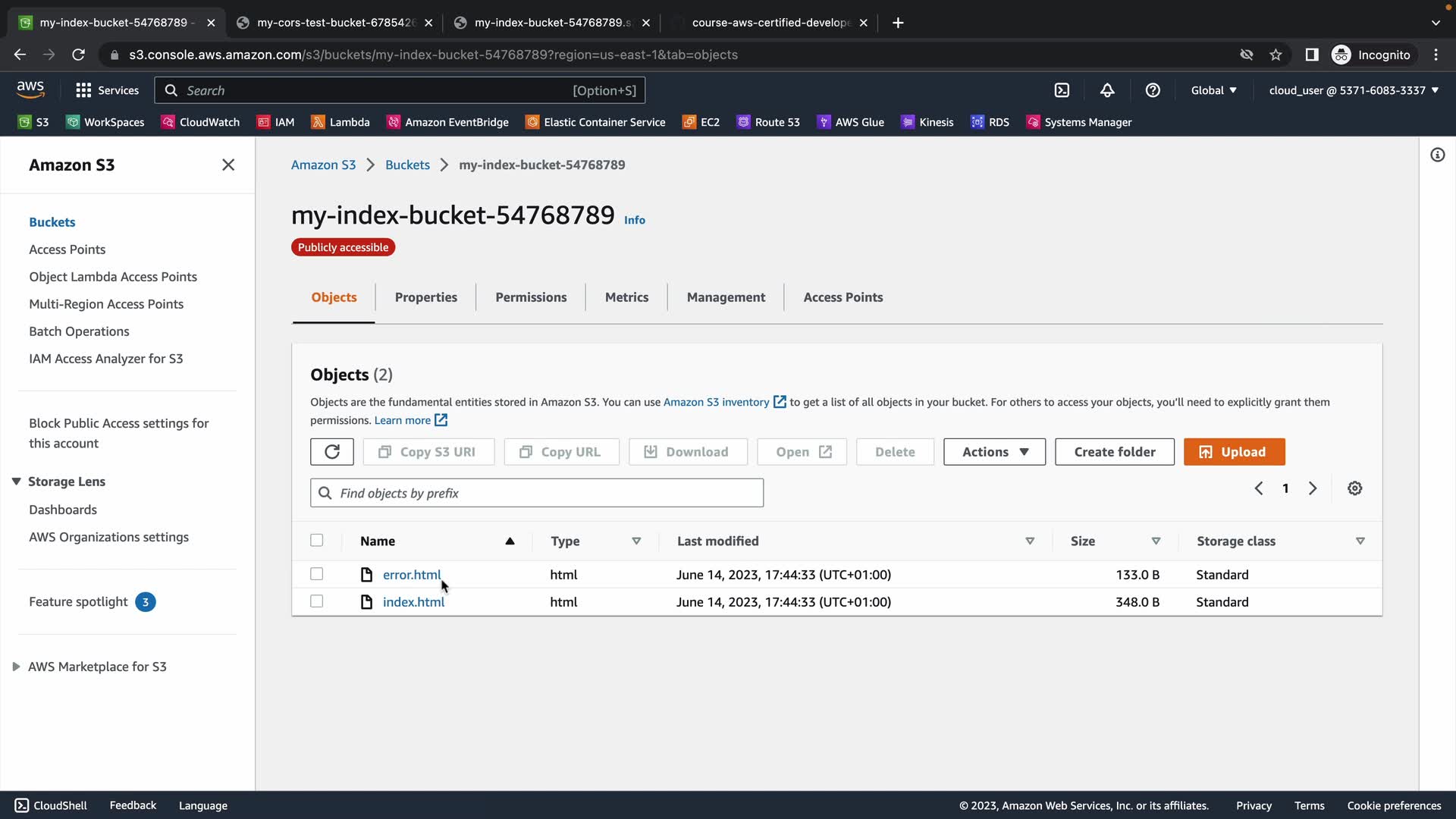Viewport: 1456px width, 819px height.
Task: Close the Amazon S3 side navigation panel
Action: pyautogui.click(x=227, y=165)
